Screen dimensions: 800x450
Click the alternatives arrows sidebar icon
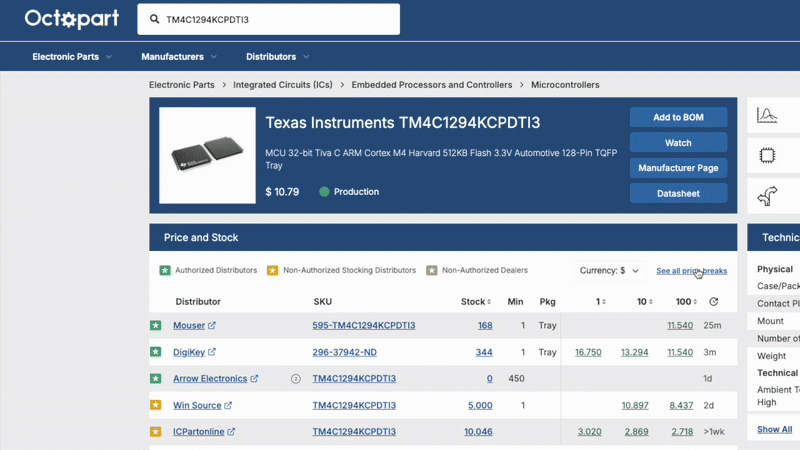(x=767, y=195)
